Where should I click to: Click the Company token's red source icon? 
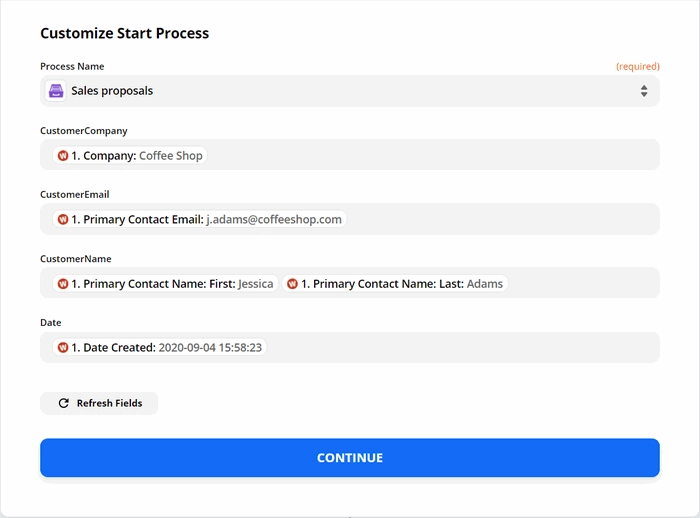point(63,155)
